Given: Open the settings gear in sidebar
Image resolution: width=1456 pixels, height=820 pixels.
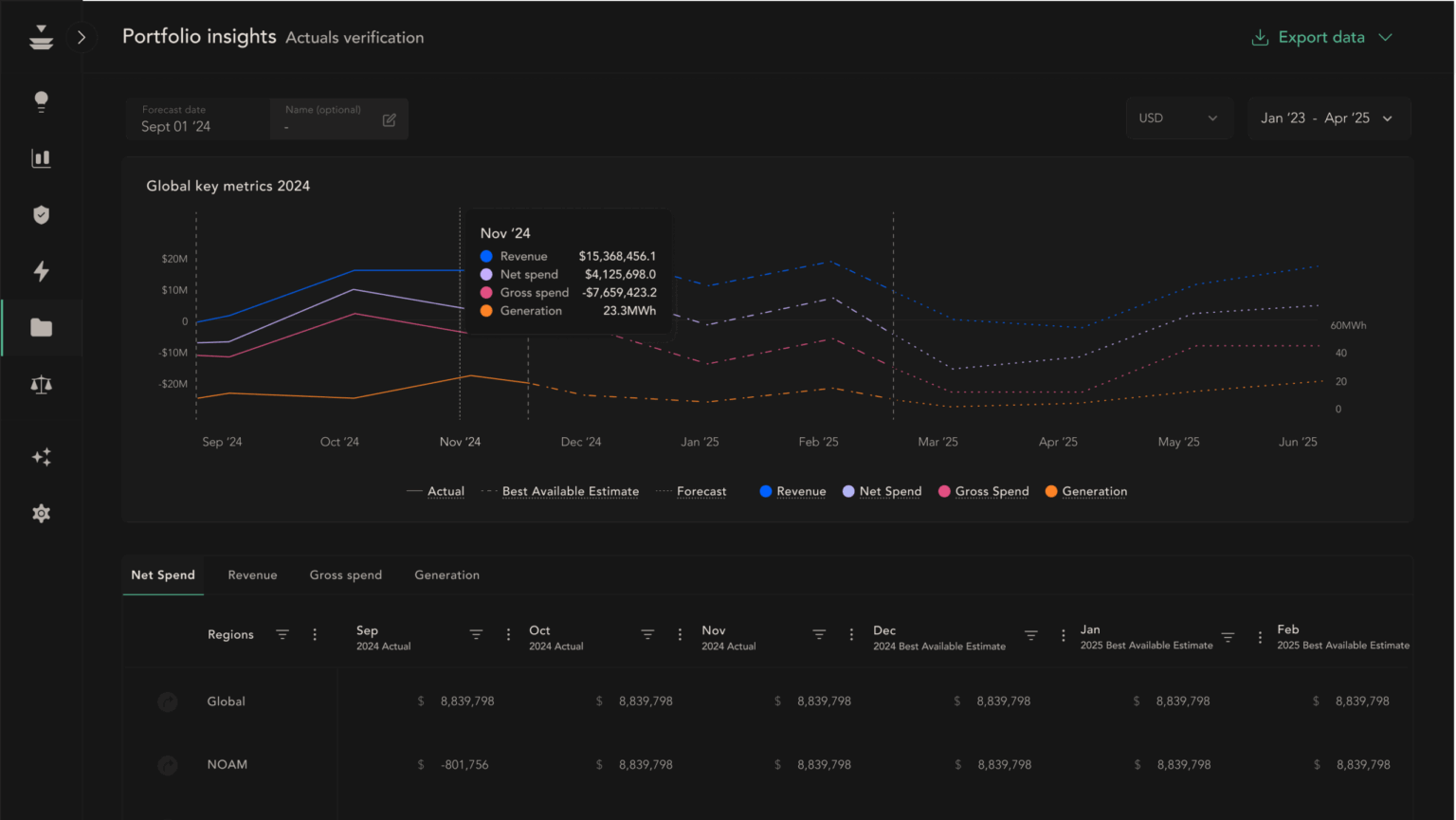Looking at the screenshot, I should [x=41, y=514].
